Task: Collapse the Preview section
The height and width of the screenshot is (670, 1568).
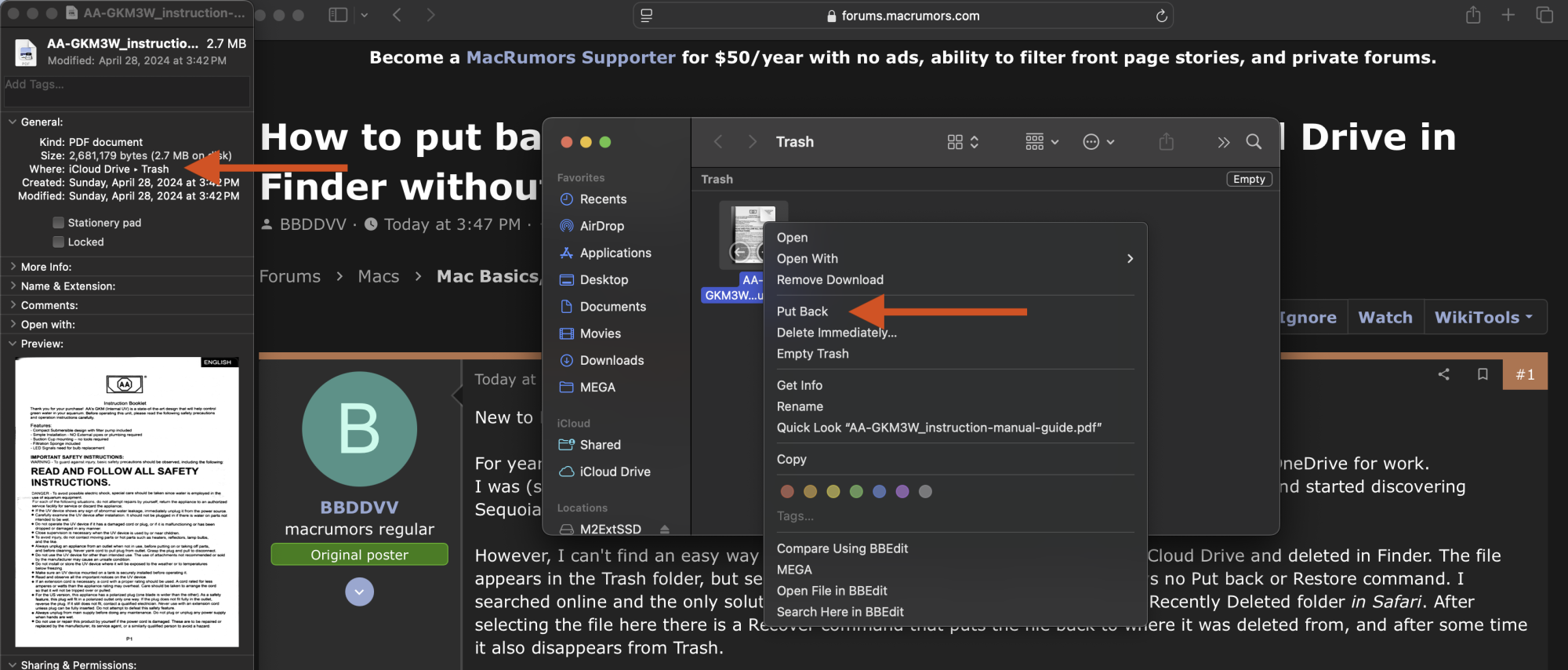Action: pyautogui.click(x=13, y=344)
